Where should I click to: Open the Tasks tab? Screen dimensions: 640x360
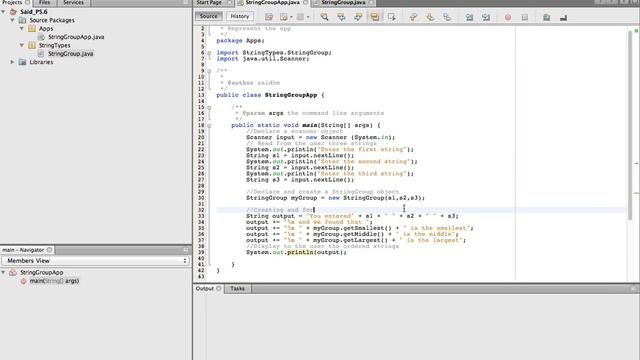pos(237,289)
